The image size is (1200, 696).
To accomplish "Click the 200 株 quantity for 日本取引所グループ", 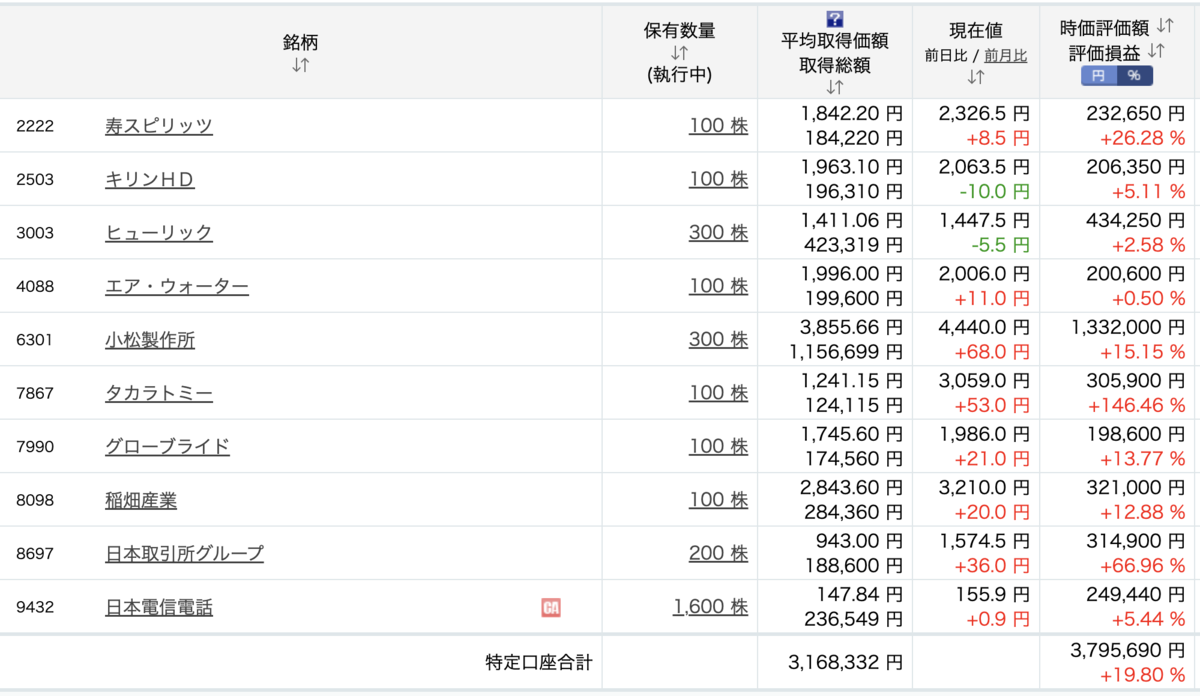I will (x=718, y=554).
